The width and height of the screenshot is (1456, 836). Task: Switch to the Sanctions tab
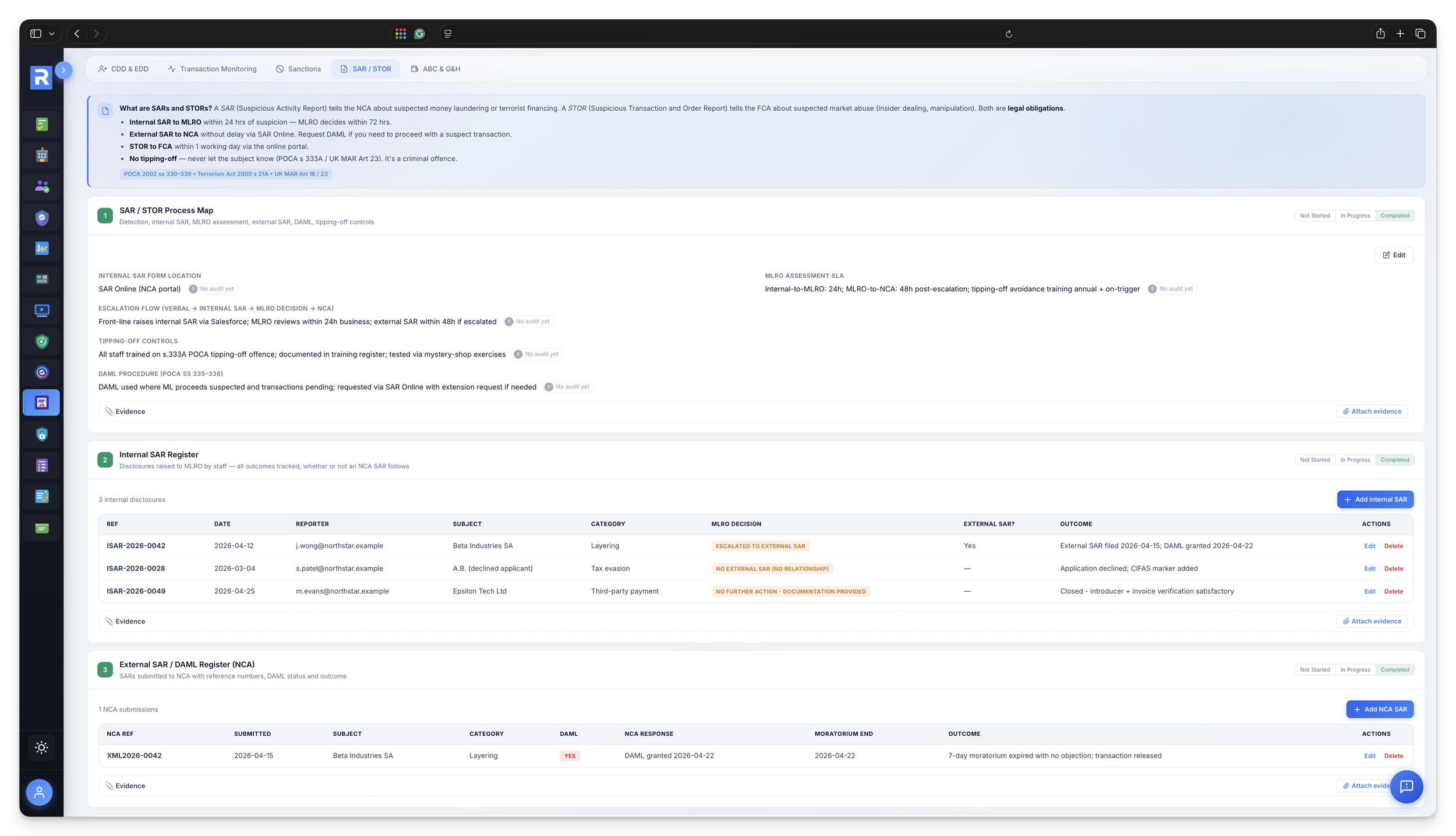tap(298, 69)
